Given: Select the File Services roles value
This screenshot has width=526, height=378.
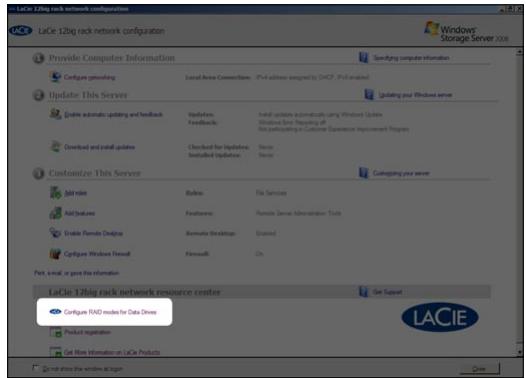Looking at the screenshot, I should (271, 193).
